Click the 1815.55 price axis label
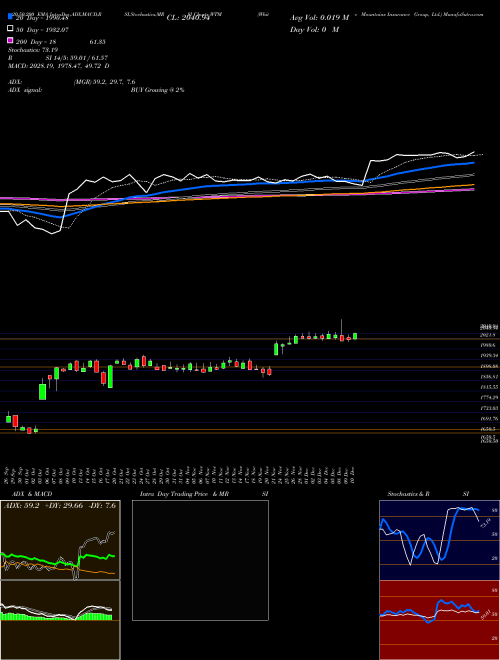The width and height of the screenshot is (500, 660). 490,387
